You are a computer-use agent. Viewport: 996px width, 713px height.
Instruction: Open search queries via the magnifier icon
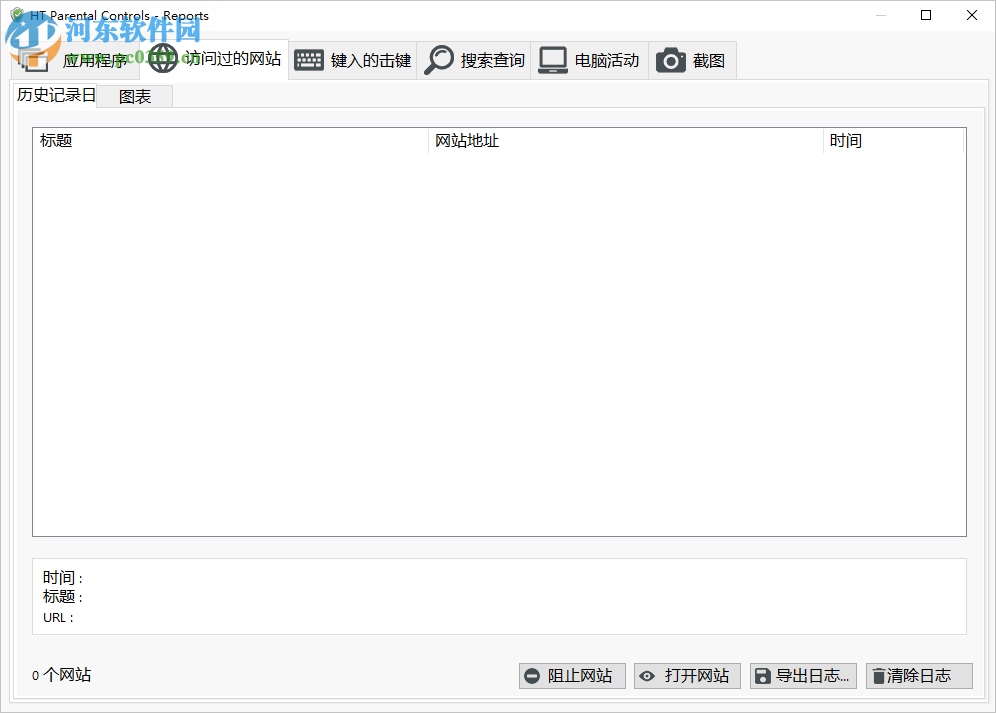click(x=438, y=59)
